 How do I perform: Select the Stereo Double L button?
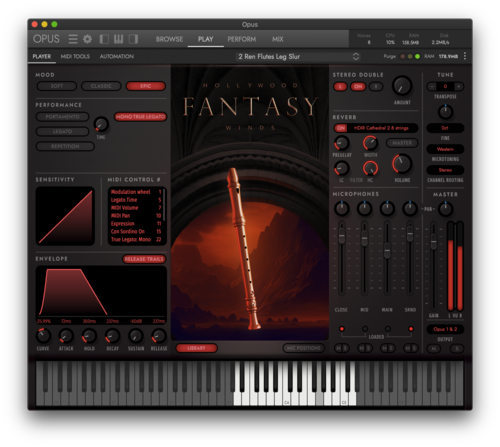pyautogui.click(x=340, y=87)
